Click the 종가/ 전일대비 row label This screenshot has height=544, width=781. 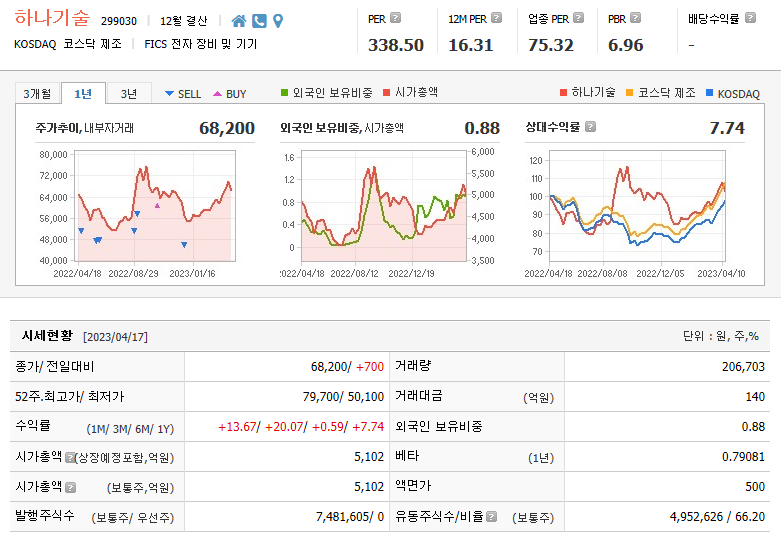coord(55,367)
